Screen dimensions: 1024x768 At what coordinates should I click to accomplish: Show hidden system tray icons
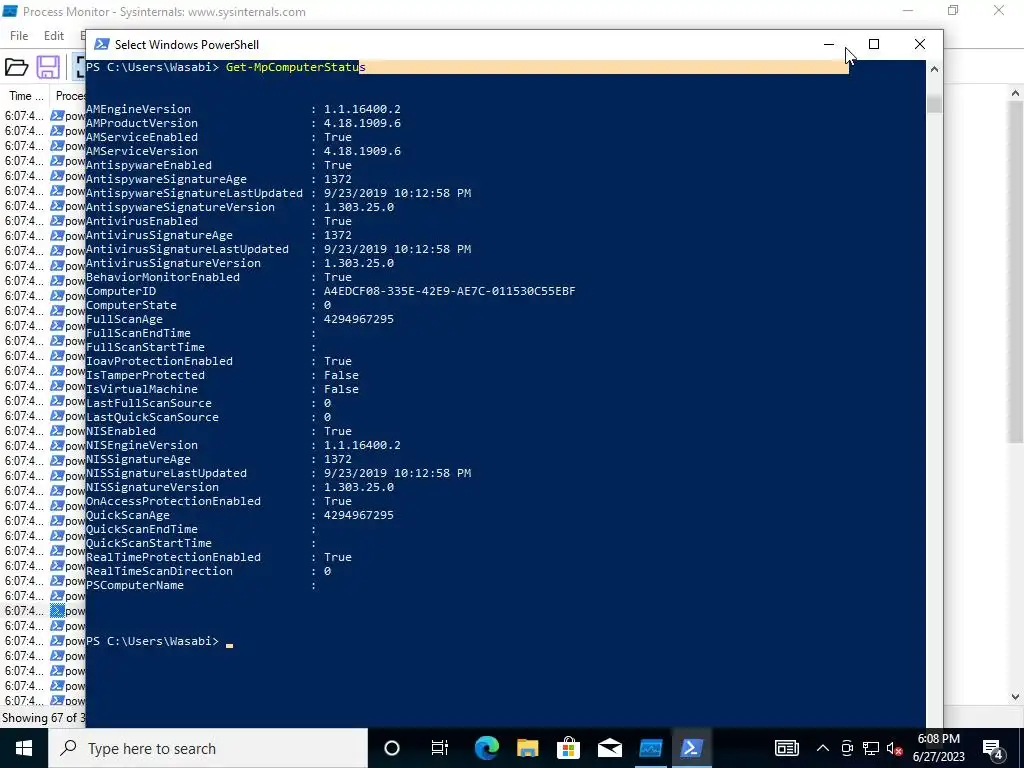pos(823,748)
